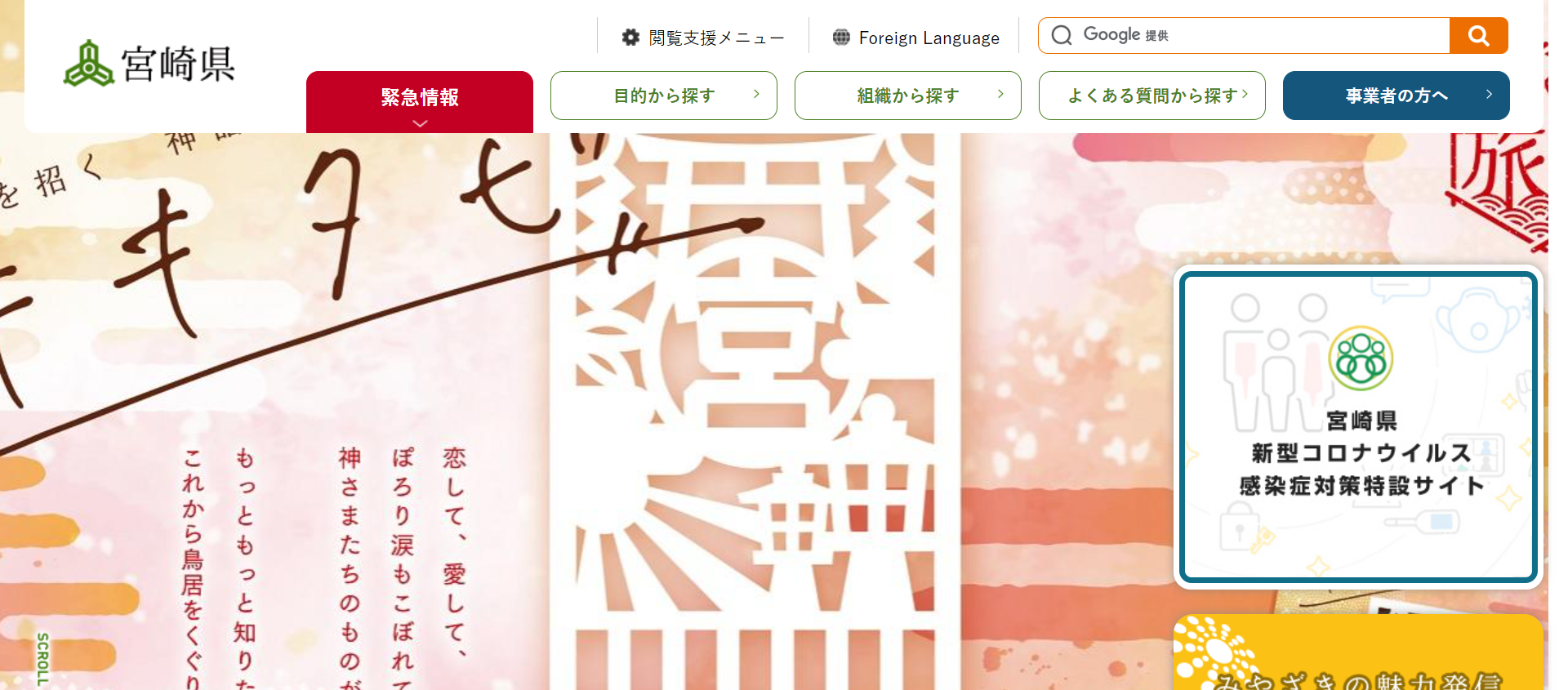This screenshot has width=1568, height=690.
Task: Click the 事業者の方へ button
Action: coord(1396,96)
